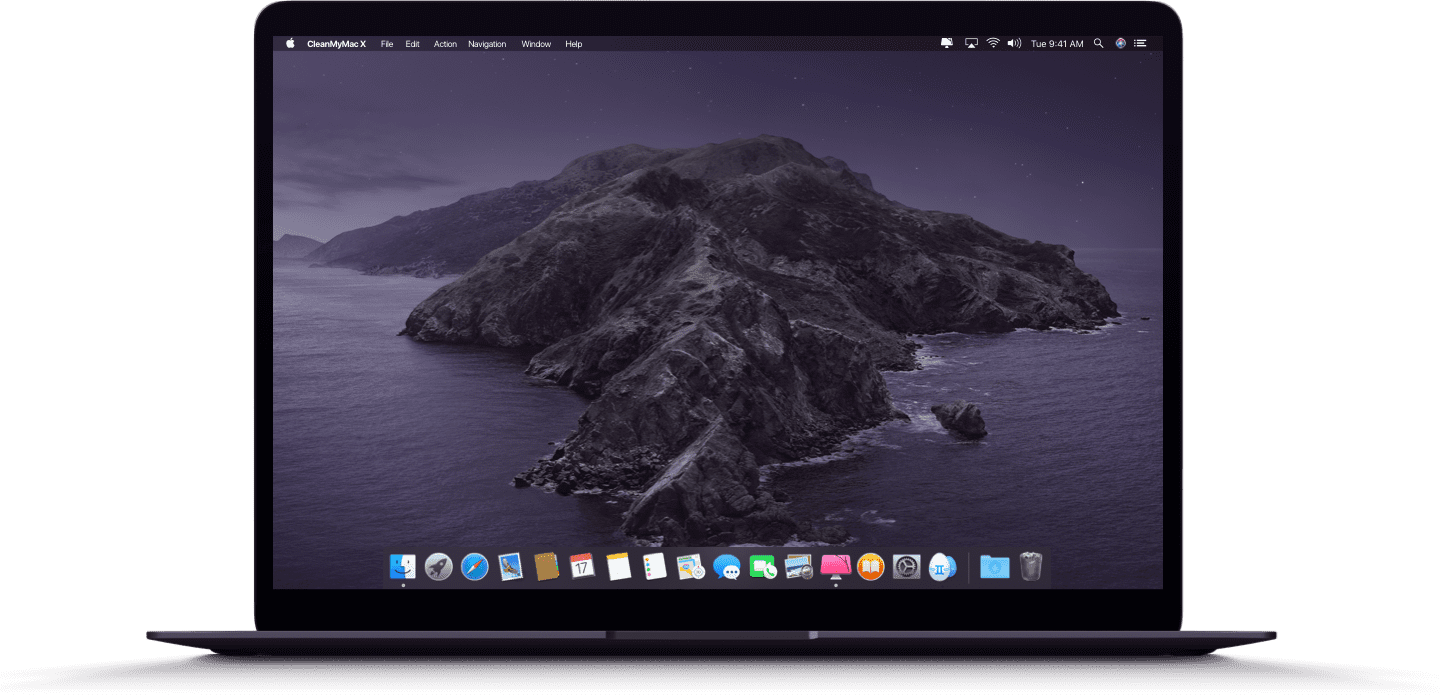Open FaceTime green icon in dock
Image resolution: width=1440 pixels, height=695 pixels.
[x=763, y=567]
